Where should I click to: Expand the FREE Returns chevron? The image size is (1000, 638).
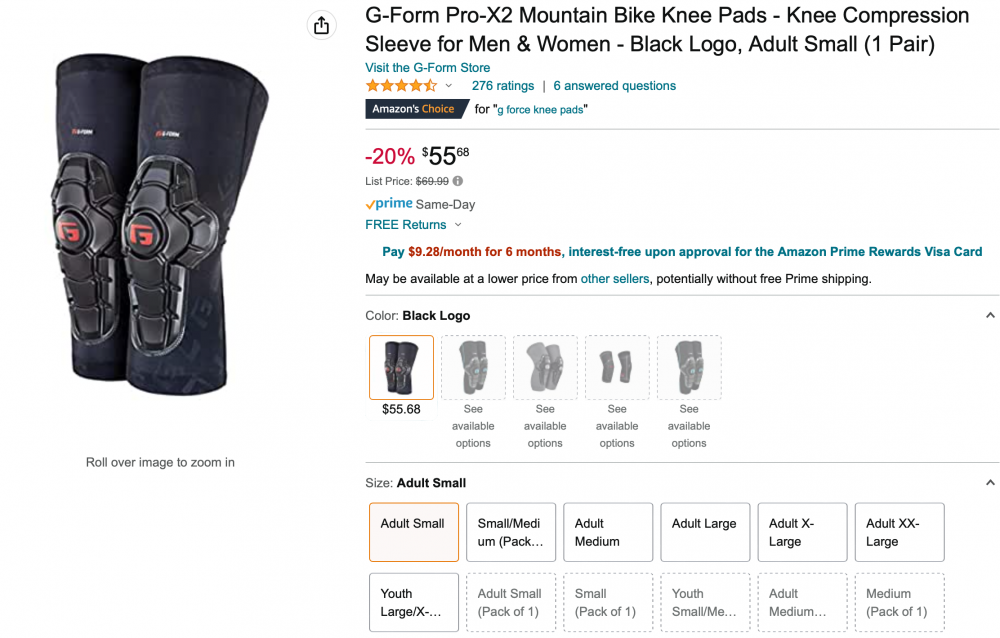pyautogui.click(x=458, y=225)
